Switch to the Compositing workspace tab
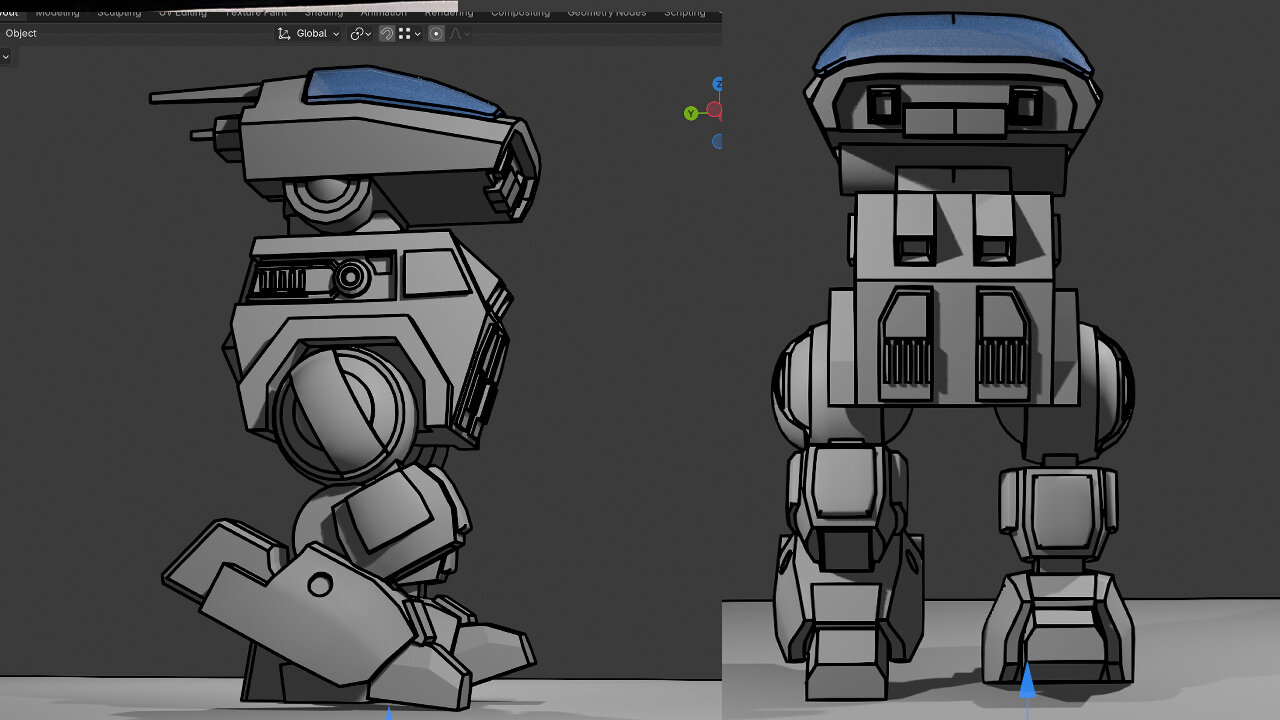1280x720 pixels. [x=520, y=12]
